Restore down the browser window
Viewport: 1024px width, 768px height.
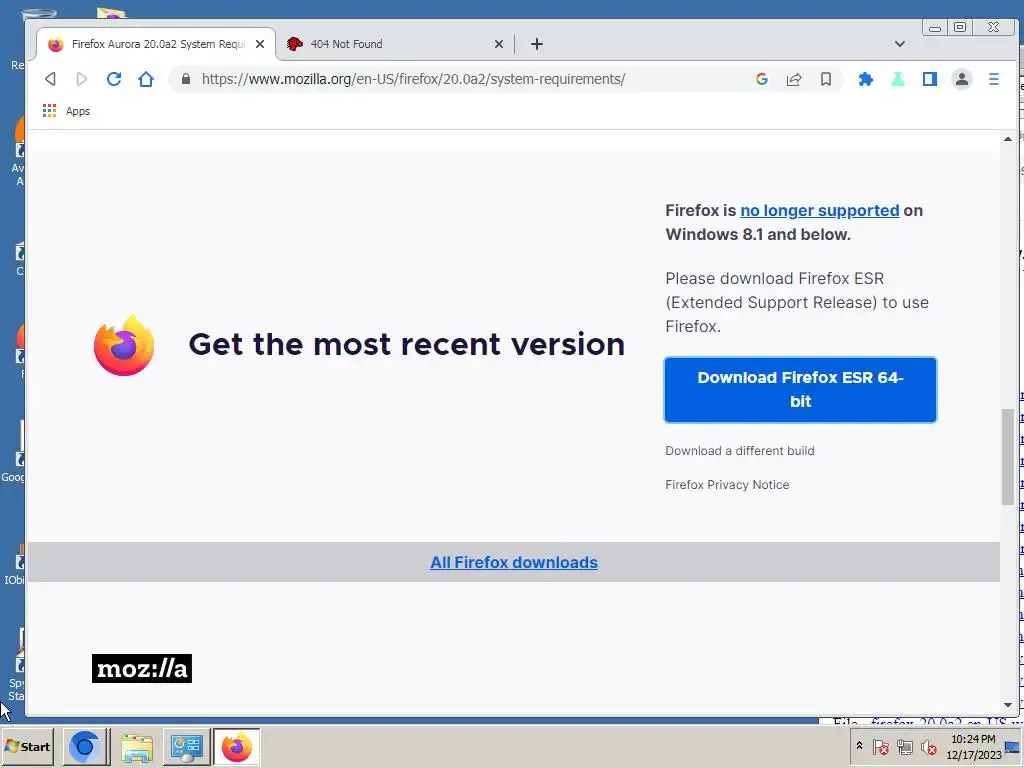[x=960, y=27]
